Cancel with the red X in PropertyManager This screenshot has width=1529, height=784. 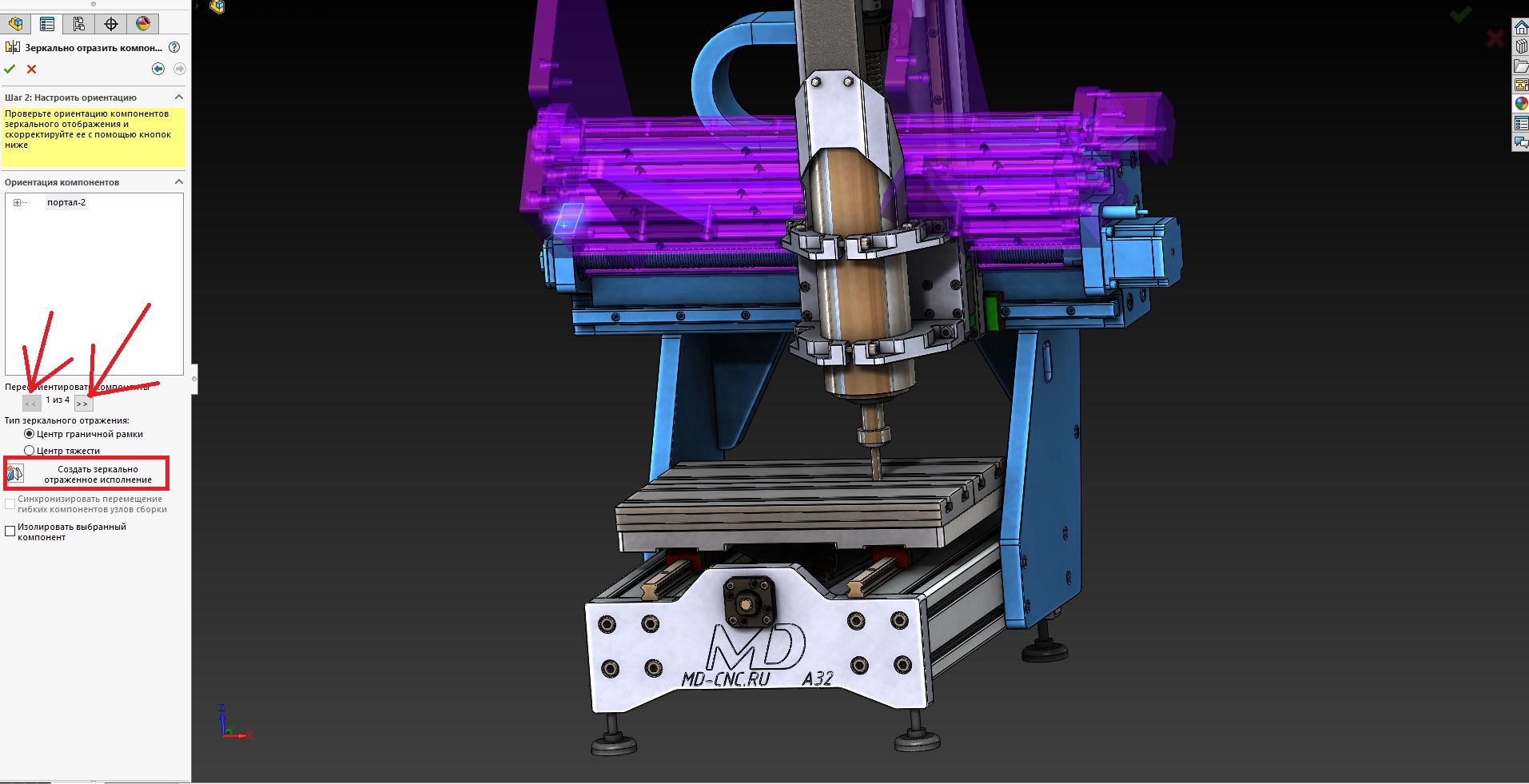[32, 70]
